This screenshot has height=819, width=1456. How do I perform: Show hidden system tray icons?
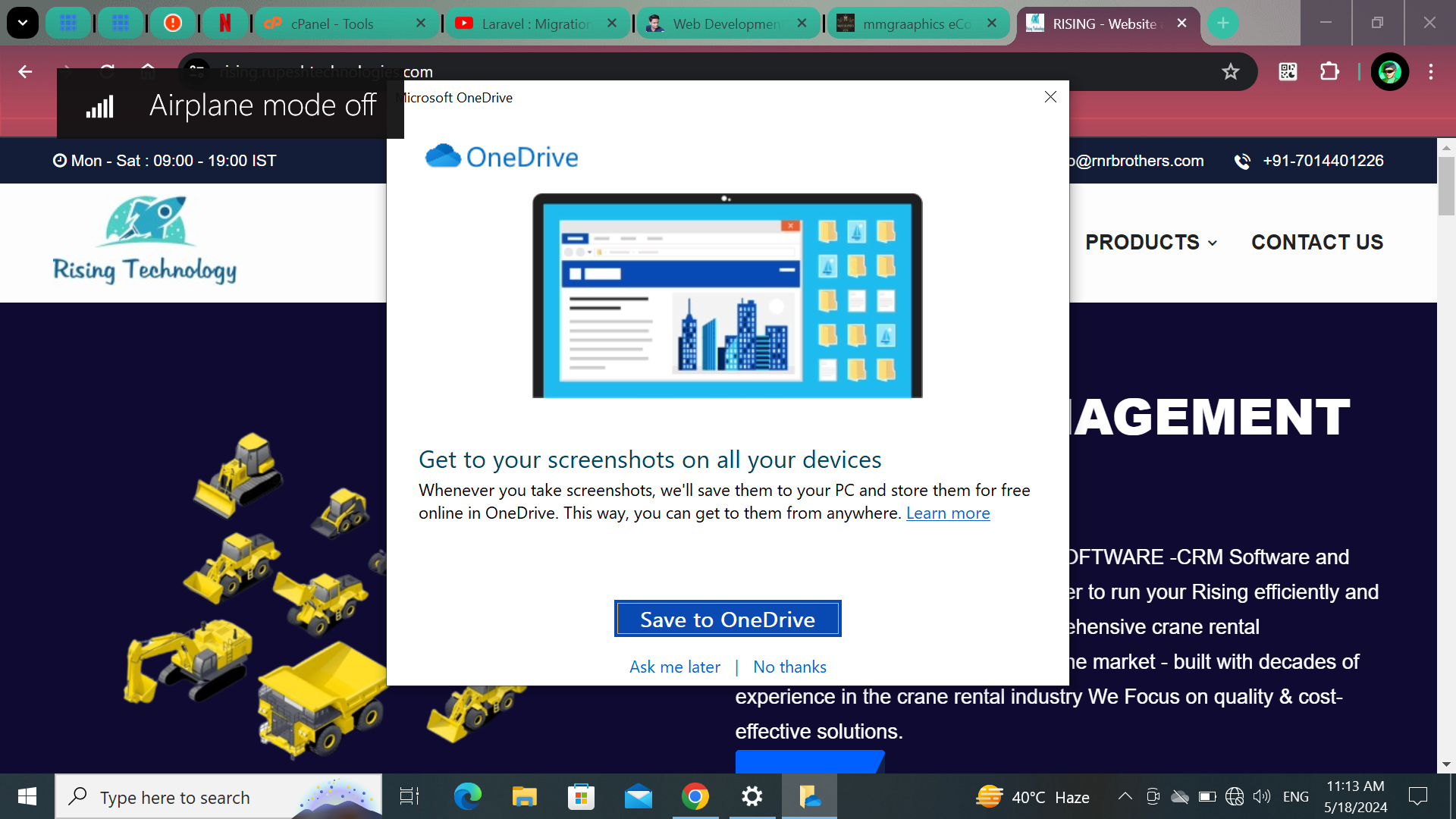(x=1125, y=796)
